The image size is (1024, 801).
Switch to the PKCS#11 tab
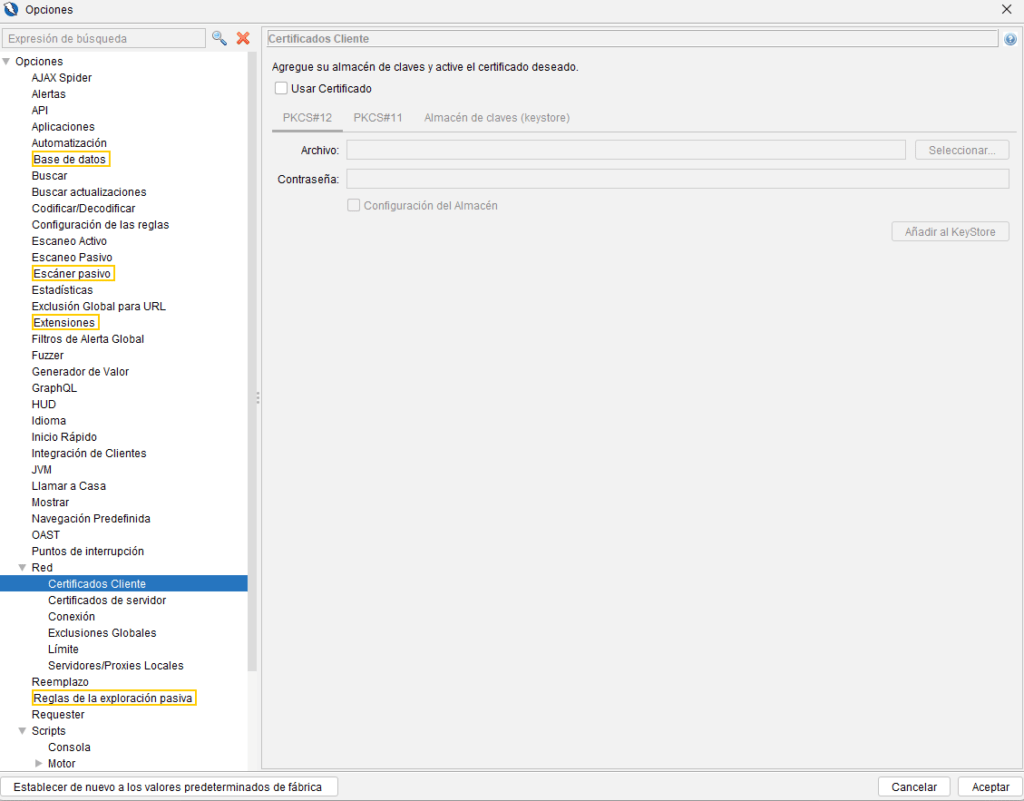[x=377, y=117]
